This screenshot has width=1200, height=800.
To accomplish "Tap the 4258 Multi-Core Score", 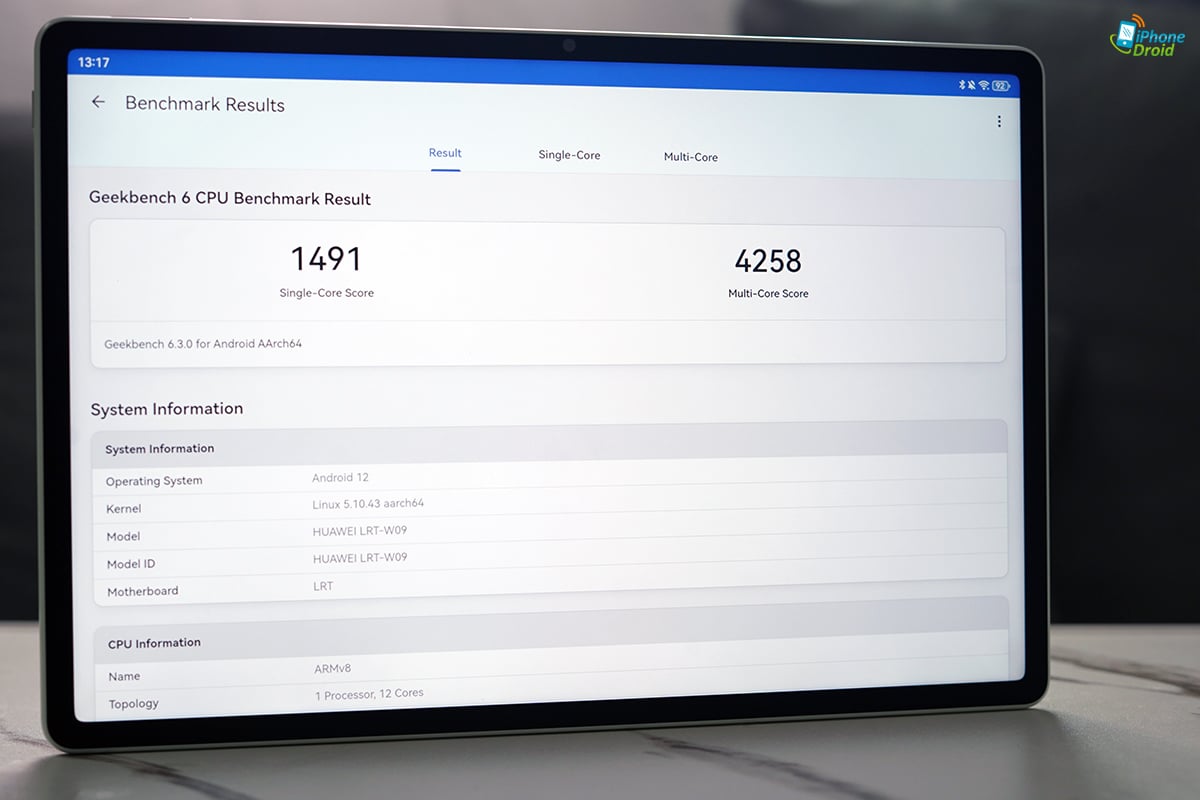I will tap(768, 262).
